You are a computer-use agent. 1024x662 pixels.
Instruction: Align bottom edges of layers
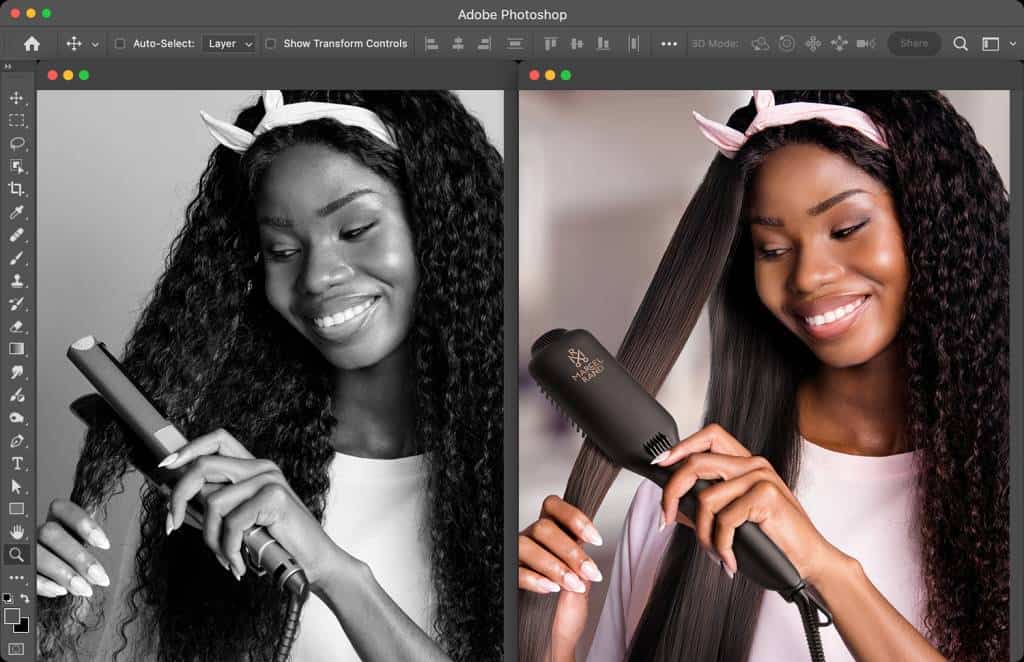(603, 44)
